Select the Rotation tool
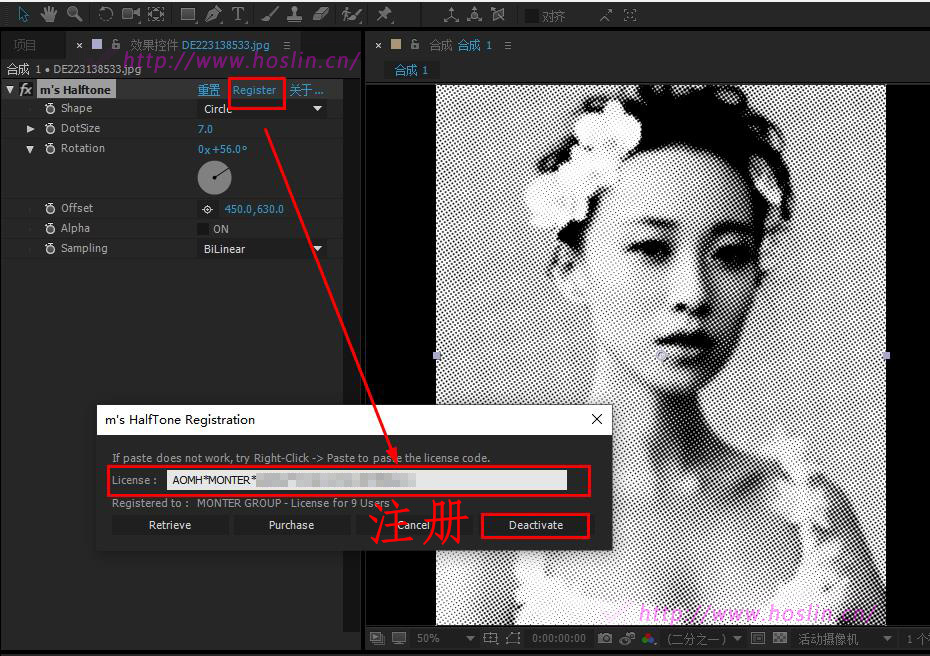 [105, 14]
